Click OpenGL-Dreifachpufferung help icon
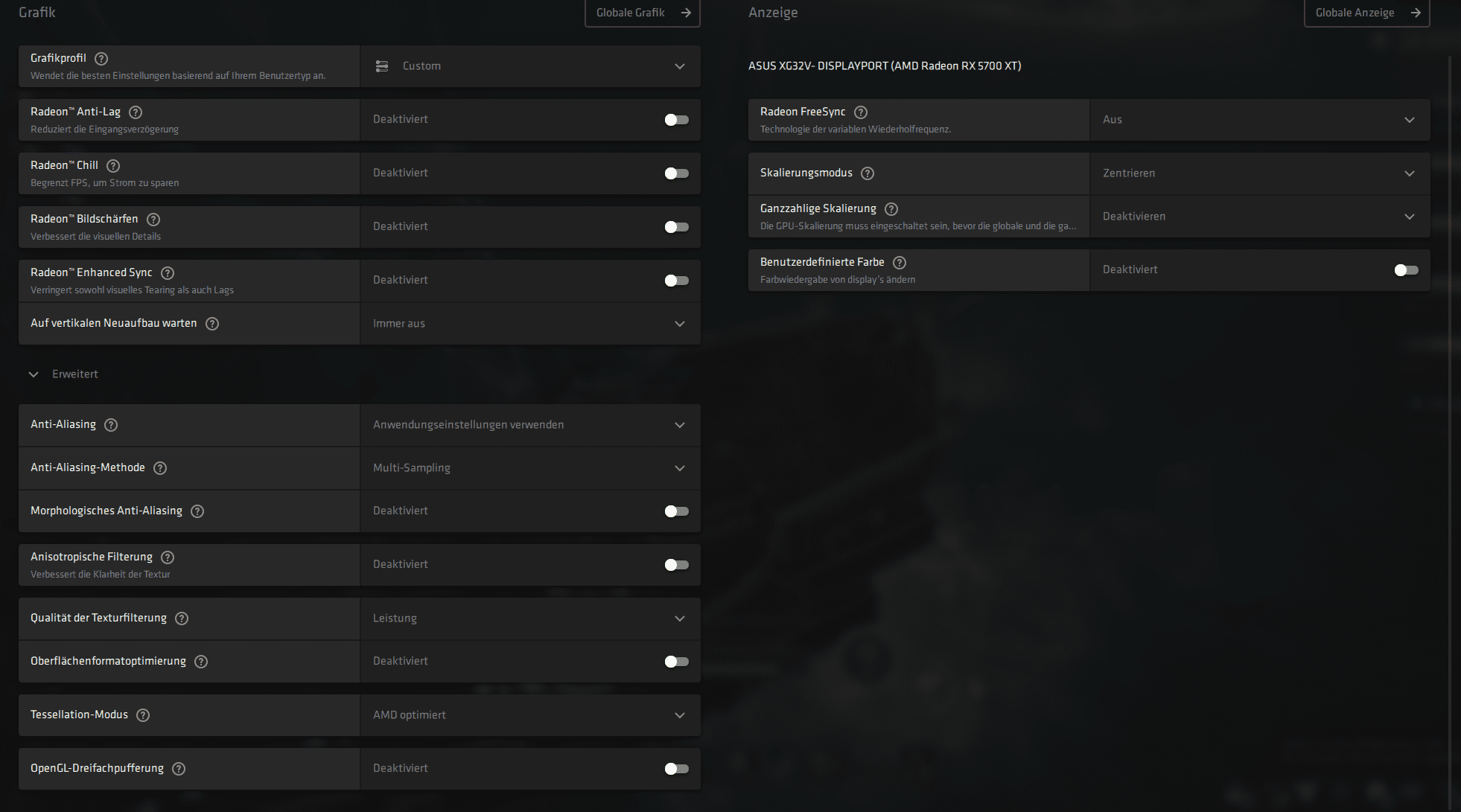Viewport: 1461px width, 812px height. click(x=179, y=769)
